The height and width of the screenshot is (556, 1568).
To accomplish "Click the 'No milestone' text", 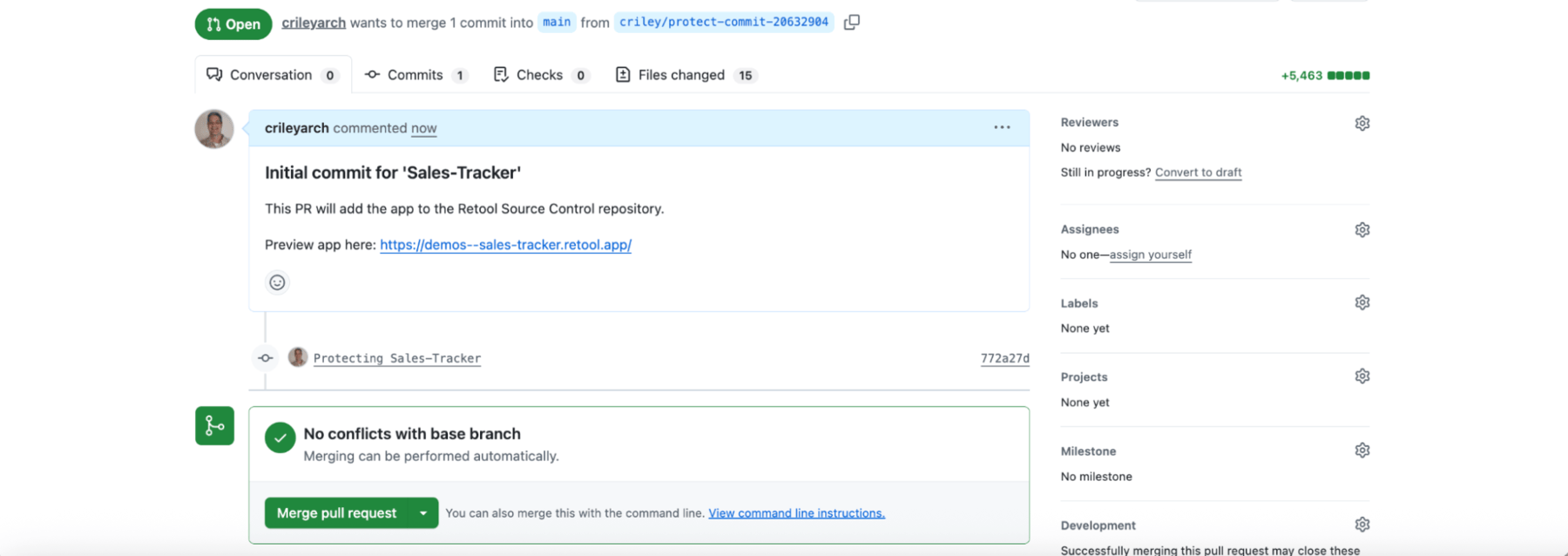I will (x=1096, y=477).
